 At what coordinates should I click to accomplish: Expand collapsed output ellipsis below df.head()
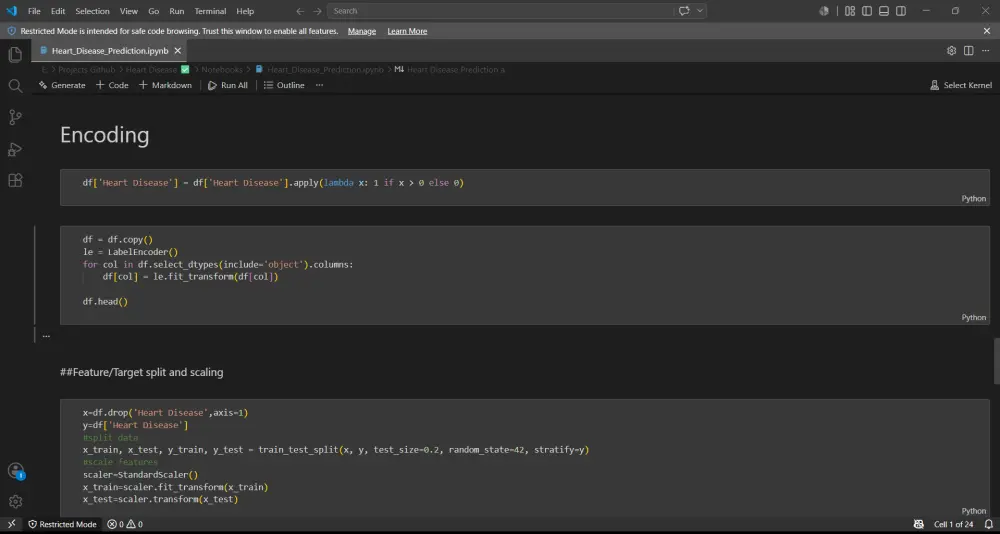pyautogui.click(x=46, y=336)
